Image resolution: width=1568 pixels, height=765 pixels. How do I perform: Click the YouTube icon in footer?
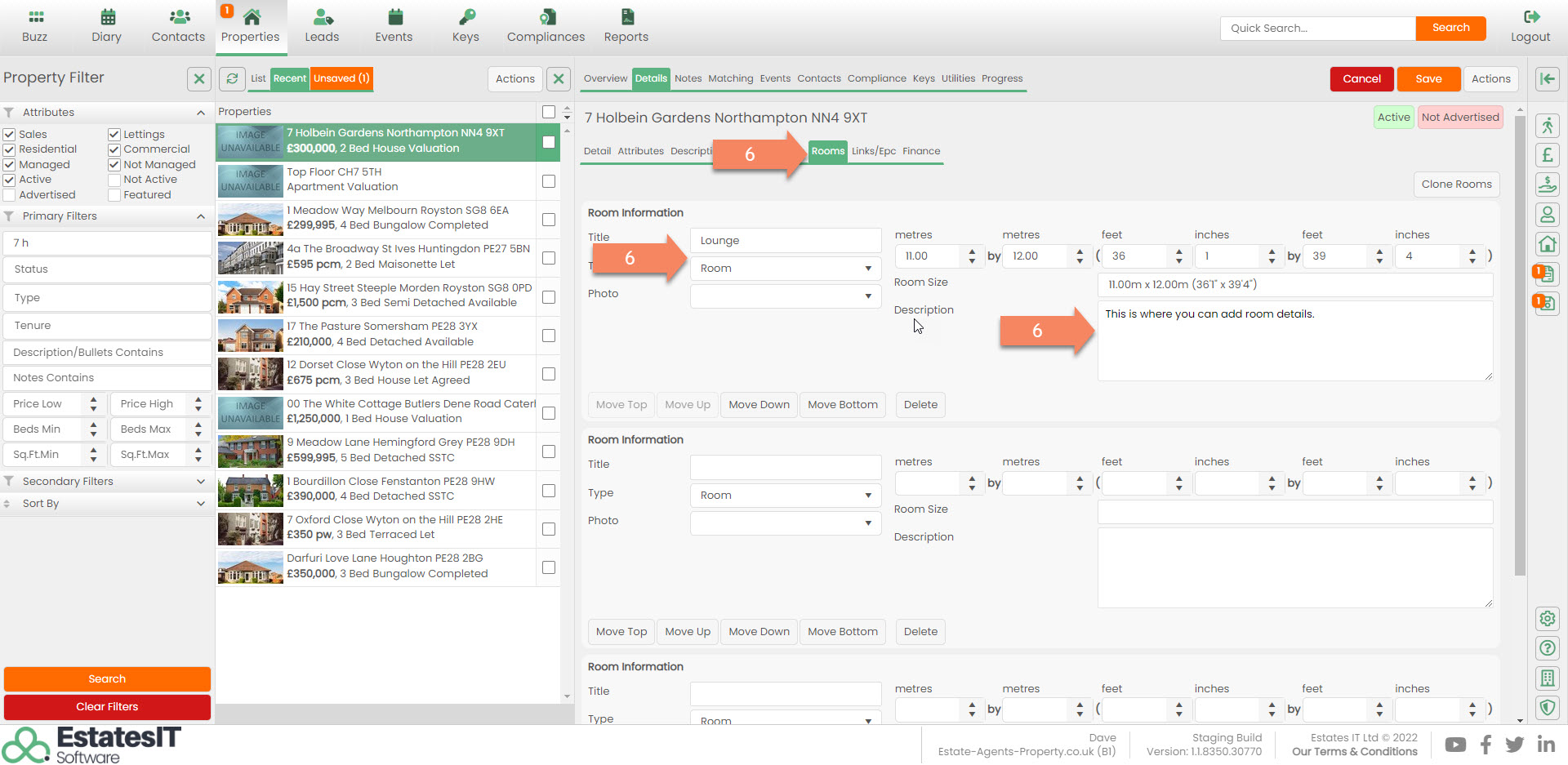tap(1455, 744)
